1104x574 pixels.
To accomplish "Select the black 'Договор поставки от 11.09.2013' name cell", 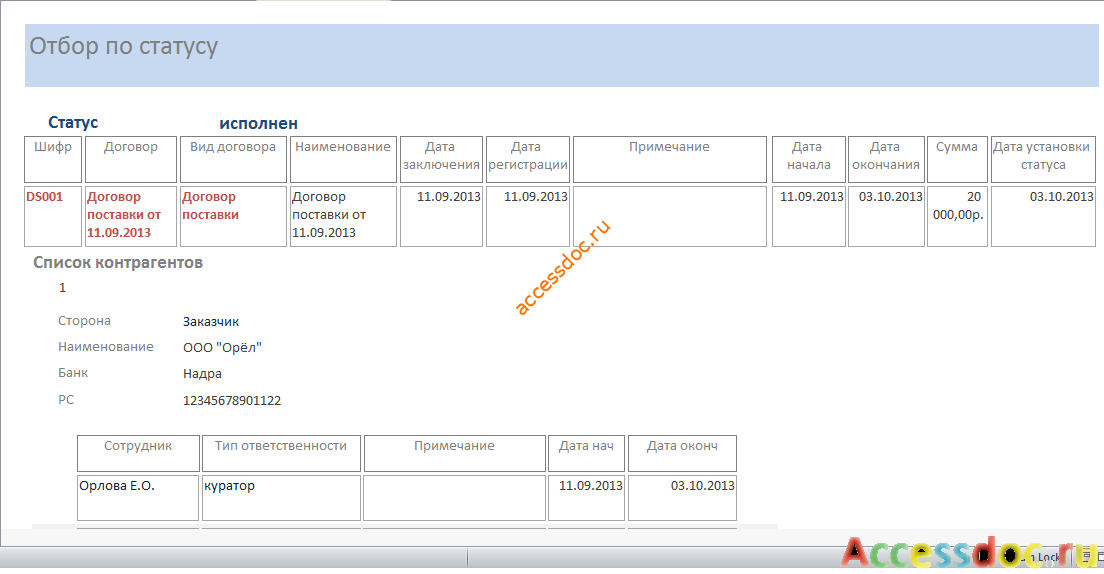I will tap(343, 216).
